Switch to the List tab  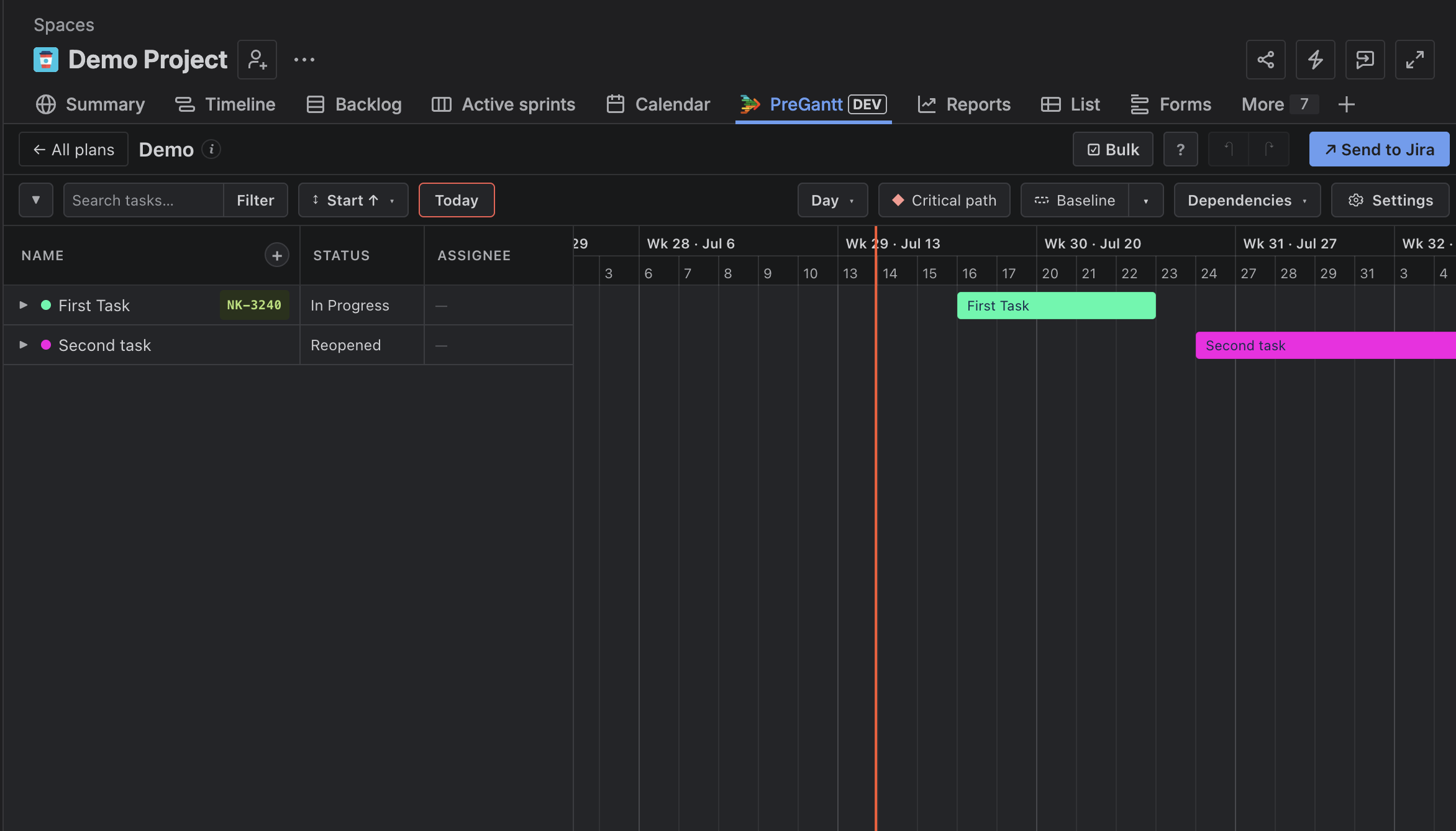point(1070,104)
